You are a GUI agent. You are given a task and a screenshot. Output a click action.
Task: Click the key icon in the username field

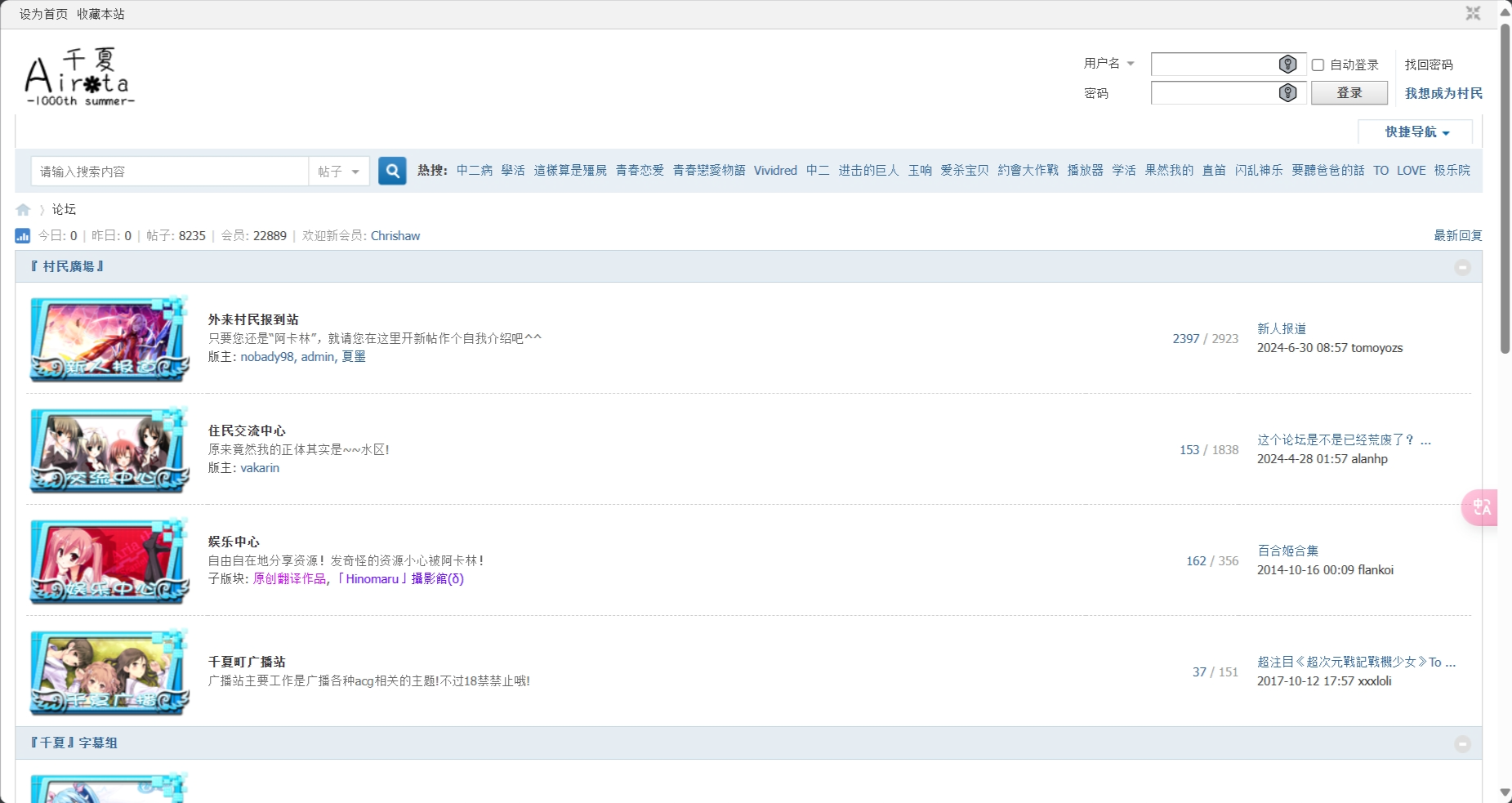1287,65
